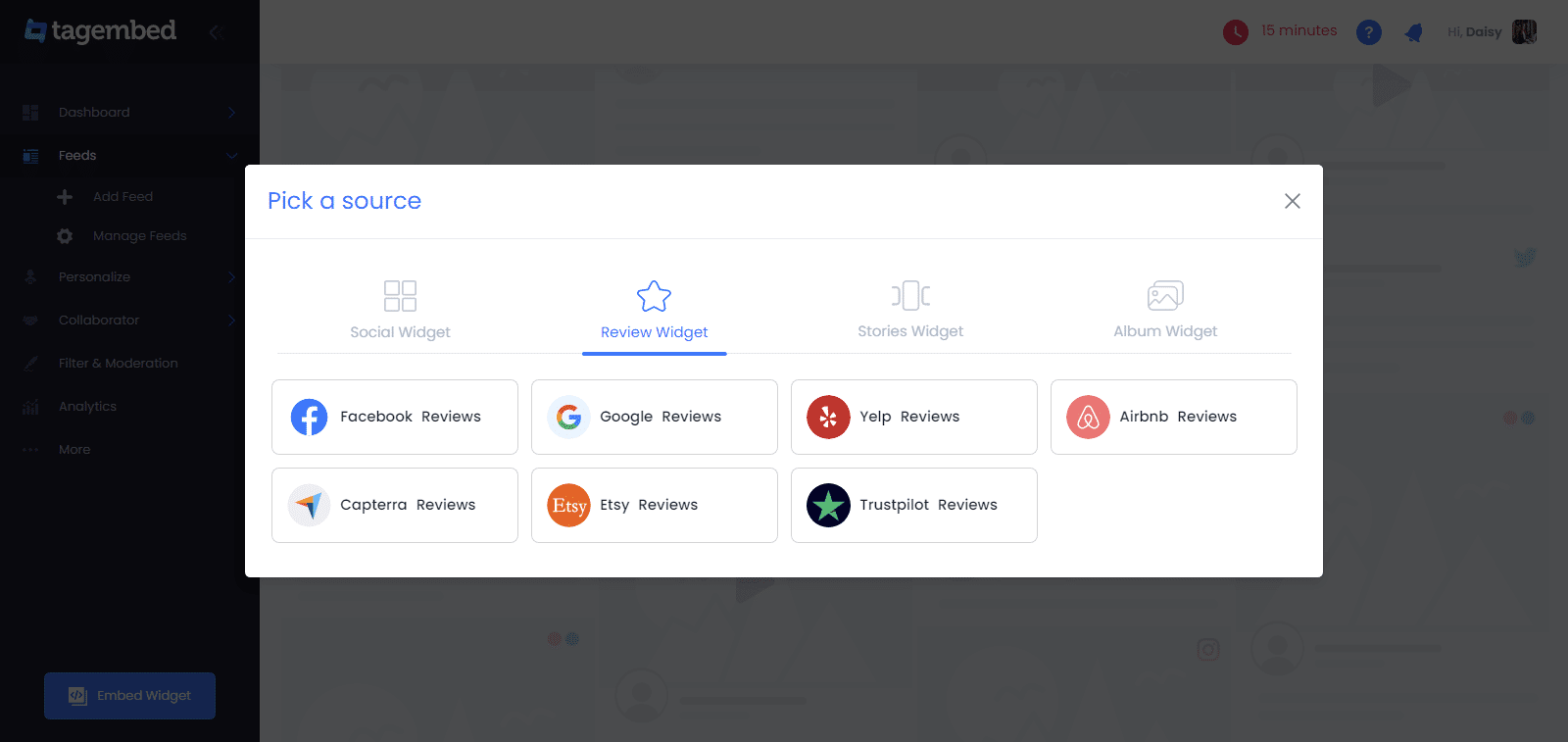Choose Google Reviews as source
The image size is (1568, 742).
[655, 417]
